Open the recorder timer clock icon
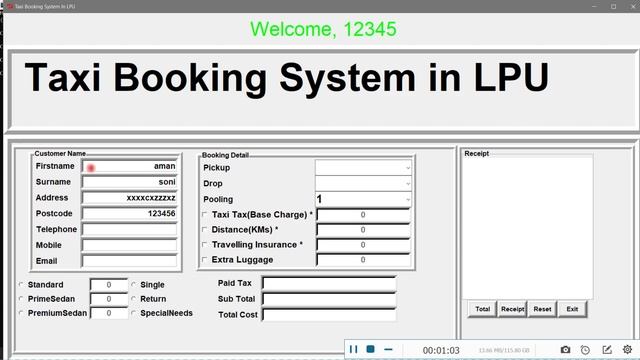640x360 pixels. tap(585, 350)
